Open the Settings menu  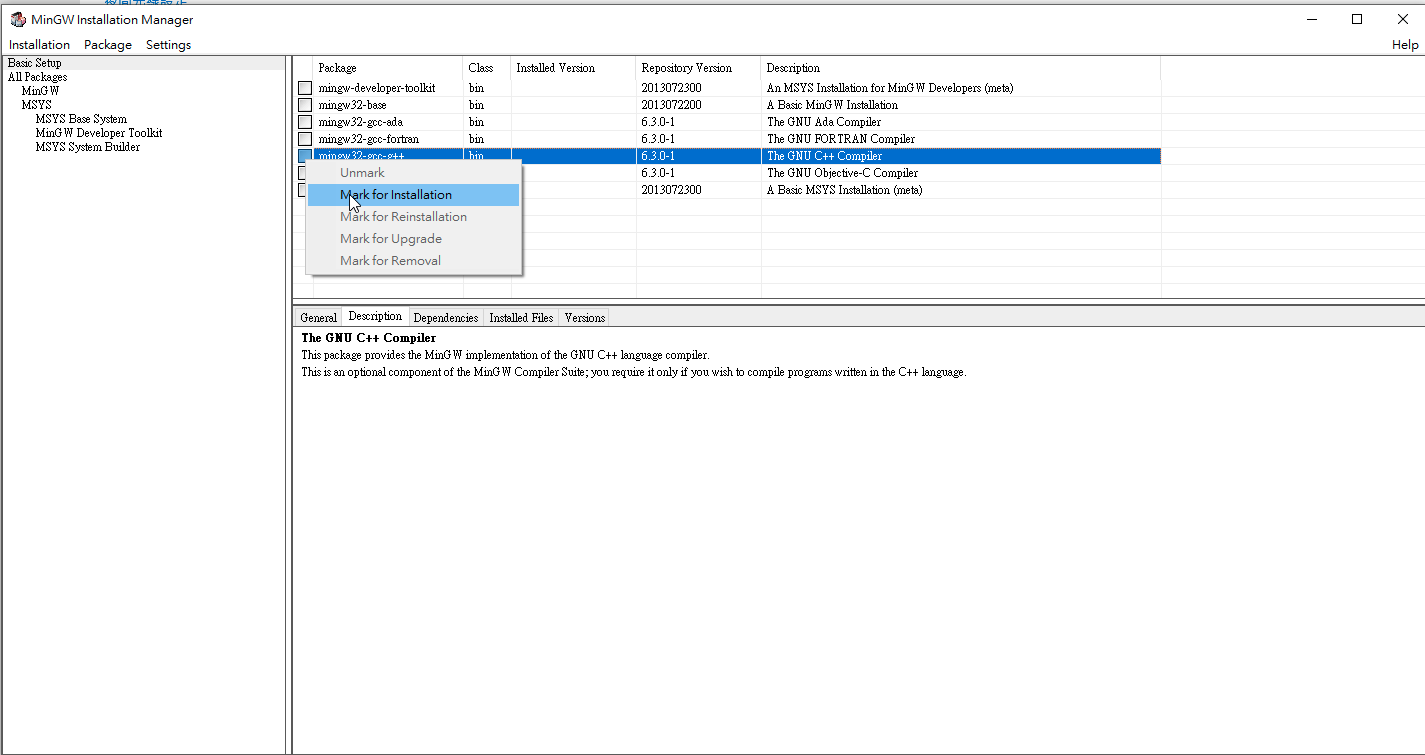click(x=168, y=45)
